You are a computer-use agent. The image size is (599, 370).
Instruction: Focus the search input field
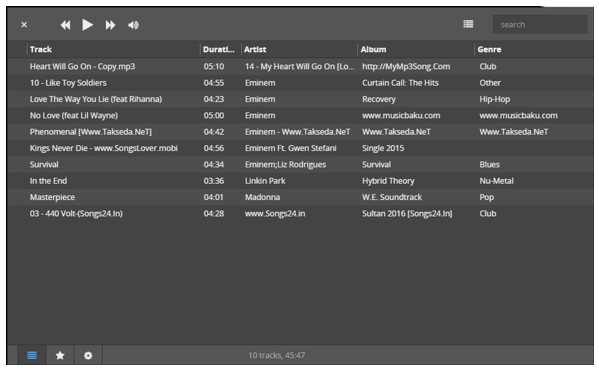pos(540,24)
